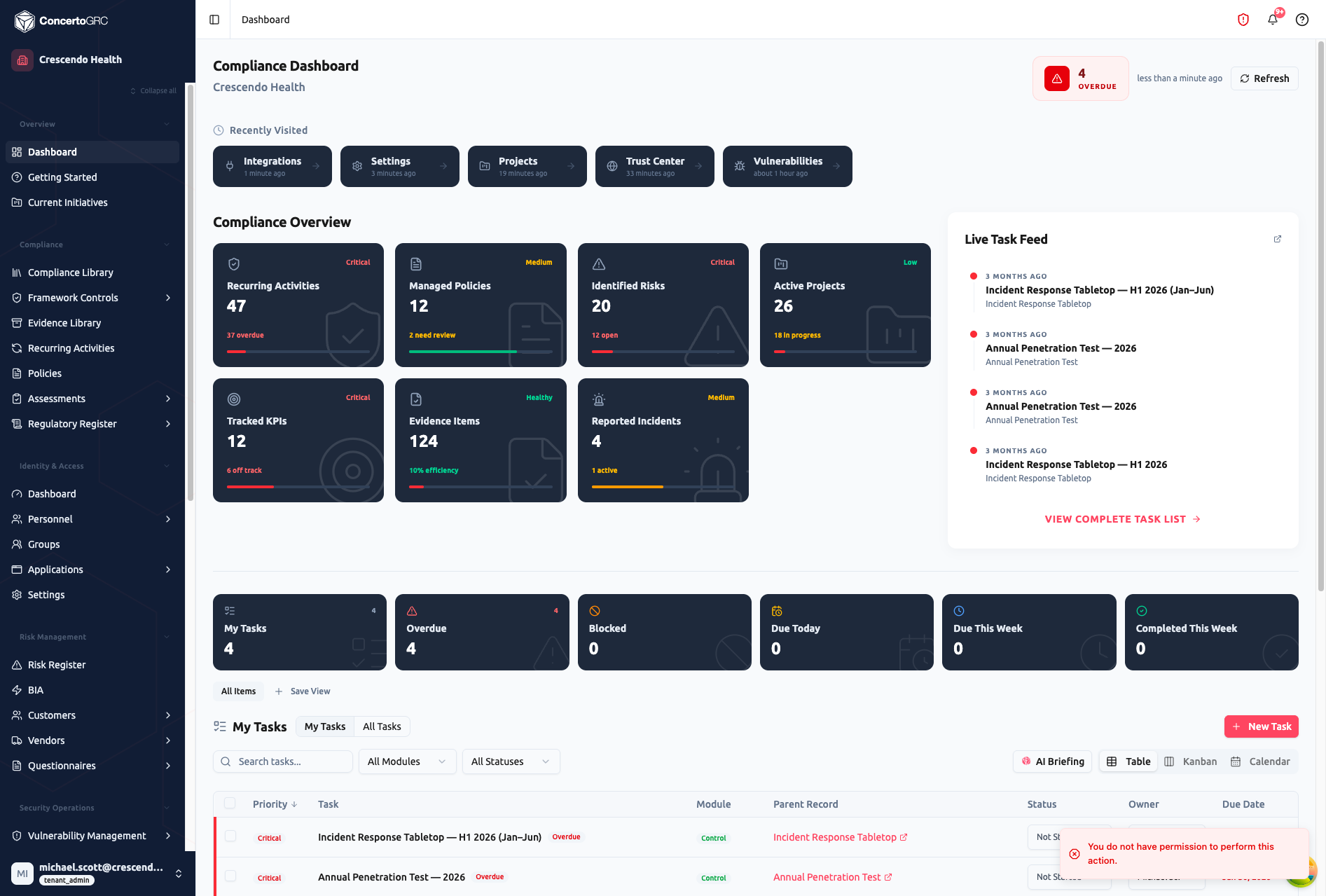Image resolution: width=1326 pixels, height=896 pixels.
Task: Select all tasks header checkbox
Action: [x=230, y=804]
